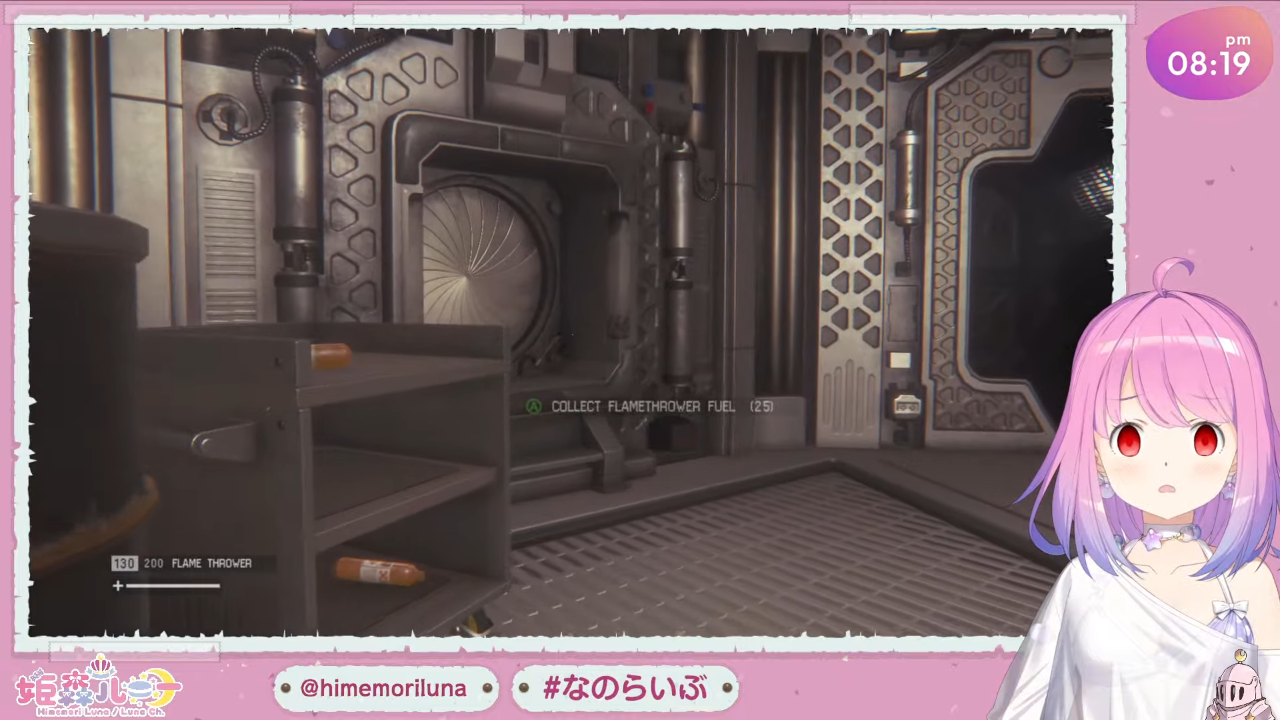Click the player health bar
The height and width of the screenshot is (720, 1280).
coord(172,586)
